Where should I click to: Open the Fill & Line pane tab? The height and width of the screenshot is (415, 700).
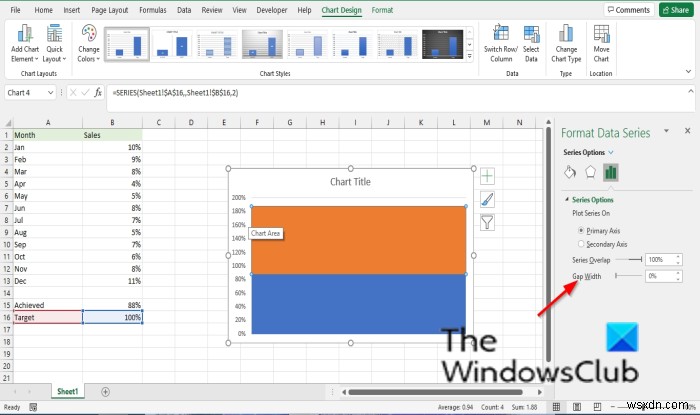pos(570,172)
